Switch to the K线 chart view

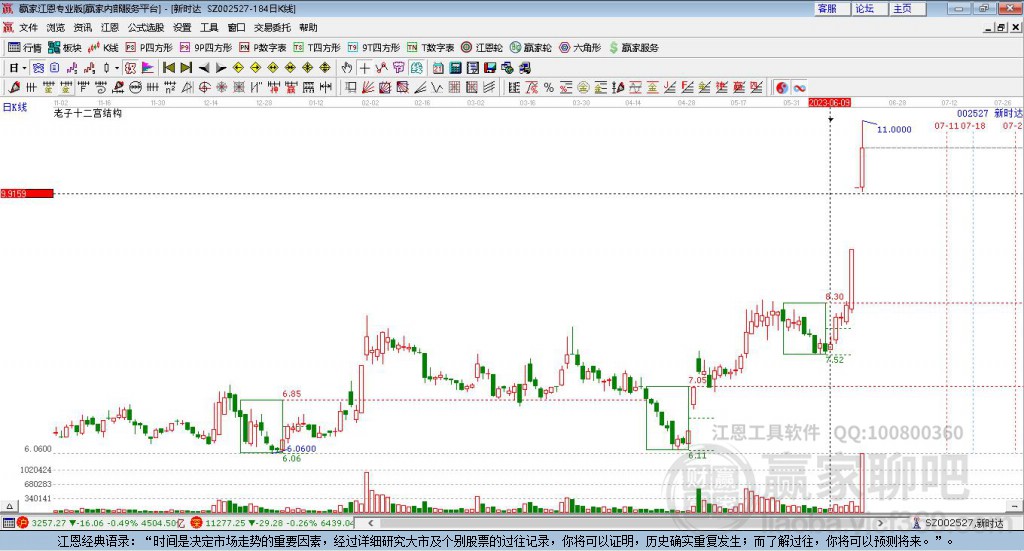click(103, 48)
